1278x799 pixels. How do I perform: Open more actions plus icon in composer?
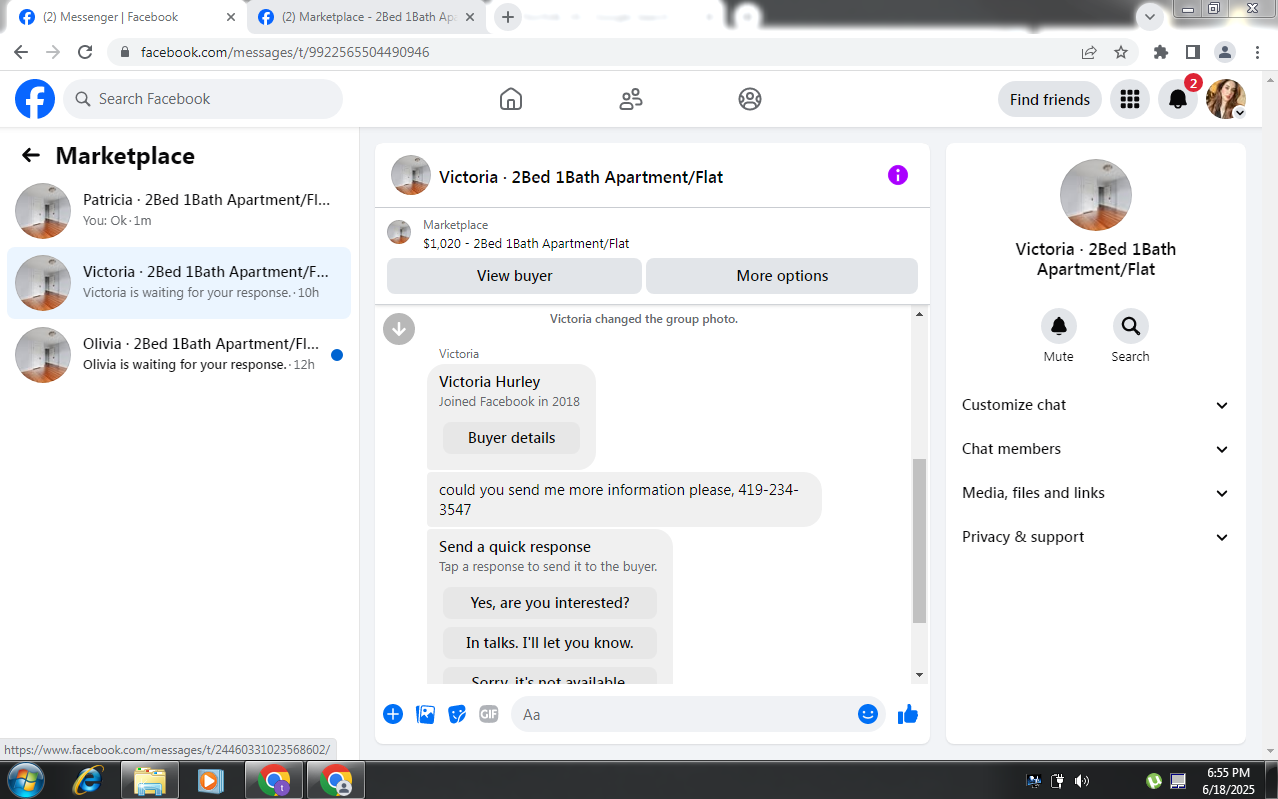[x=393, y=714]
